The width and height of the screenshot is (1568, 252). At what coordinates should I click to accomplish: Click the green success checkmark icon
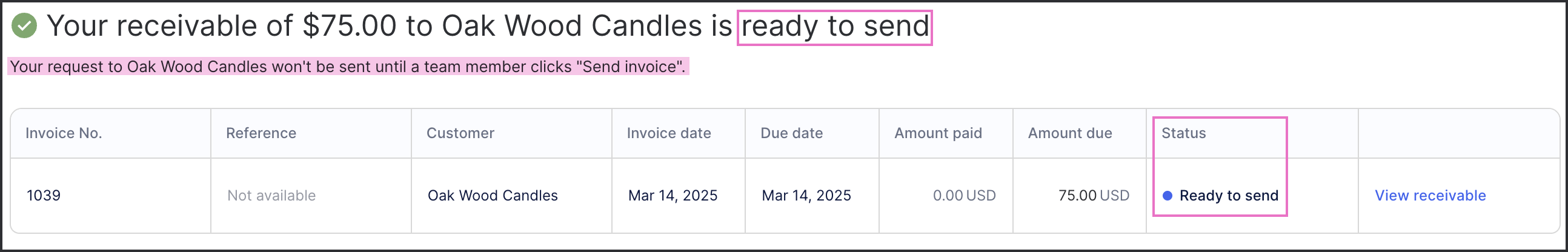[24, 25]
